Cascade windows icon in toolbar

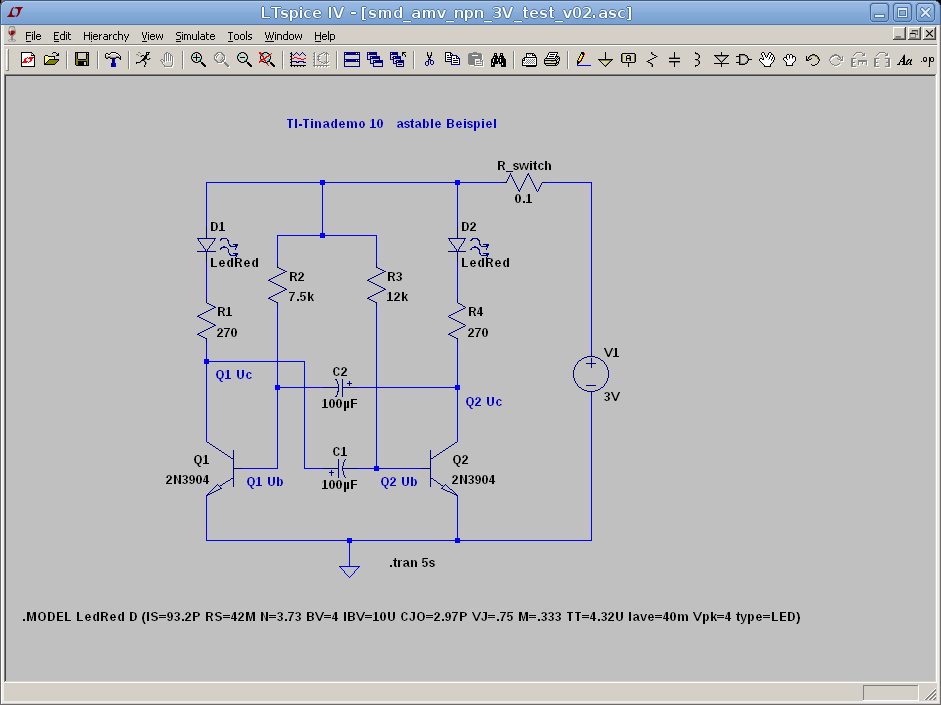375,59
